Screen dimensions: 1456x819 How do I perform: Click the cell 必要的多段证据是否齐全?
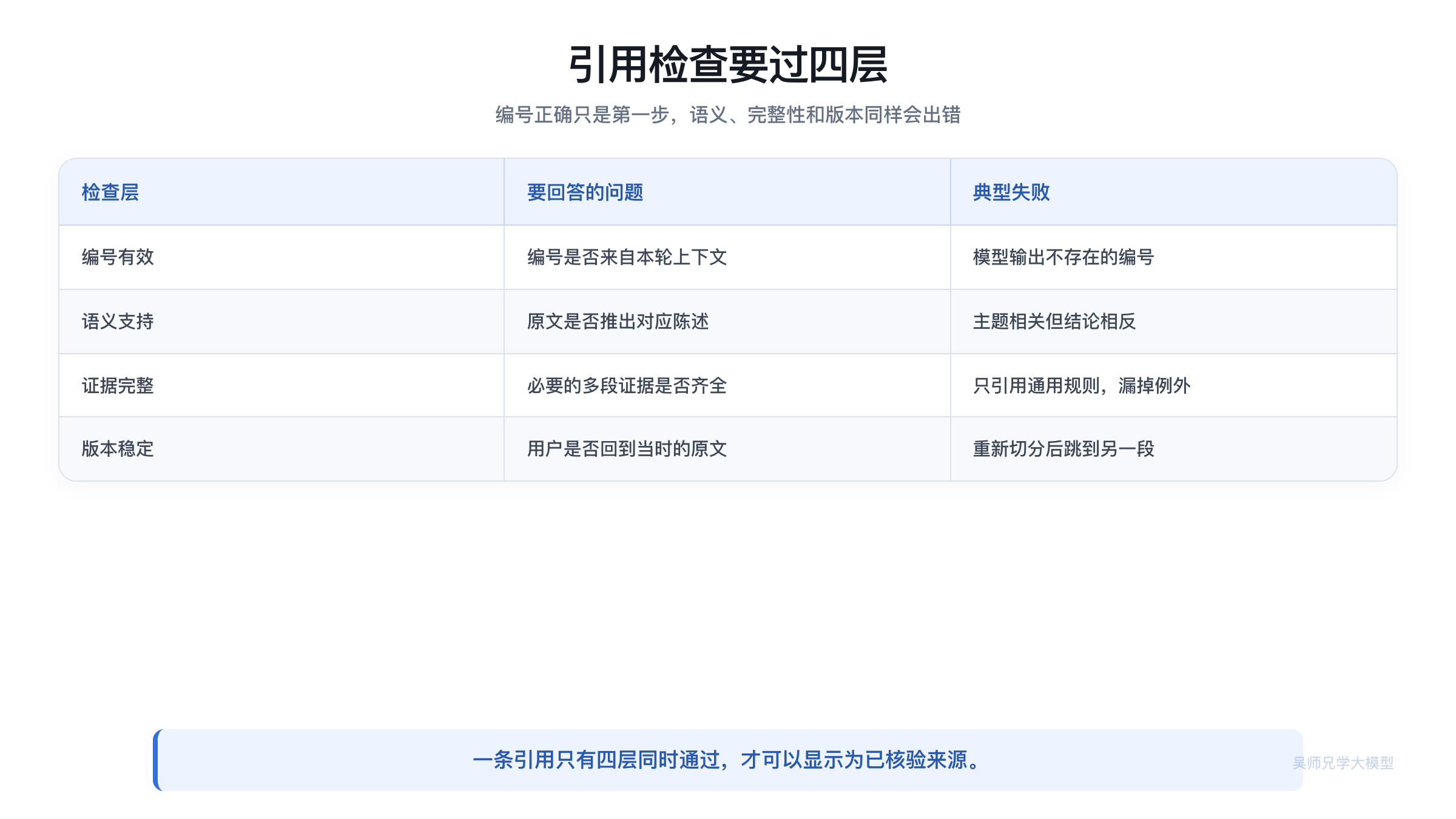click(727, 385)
